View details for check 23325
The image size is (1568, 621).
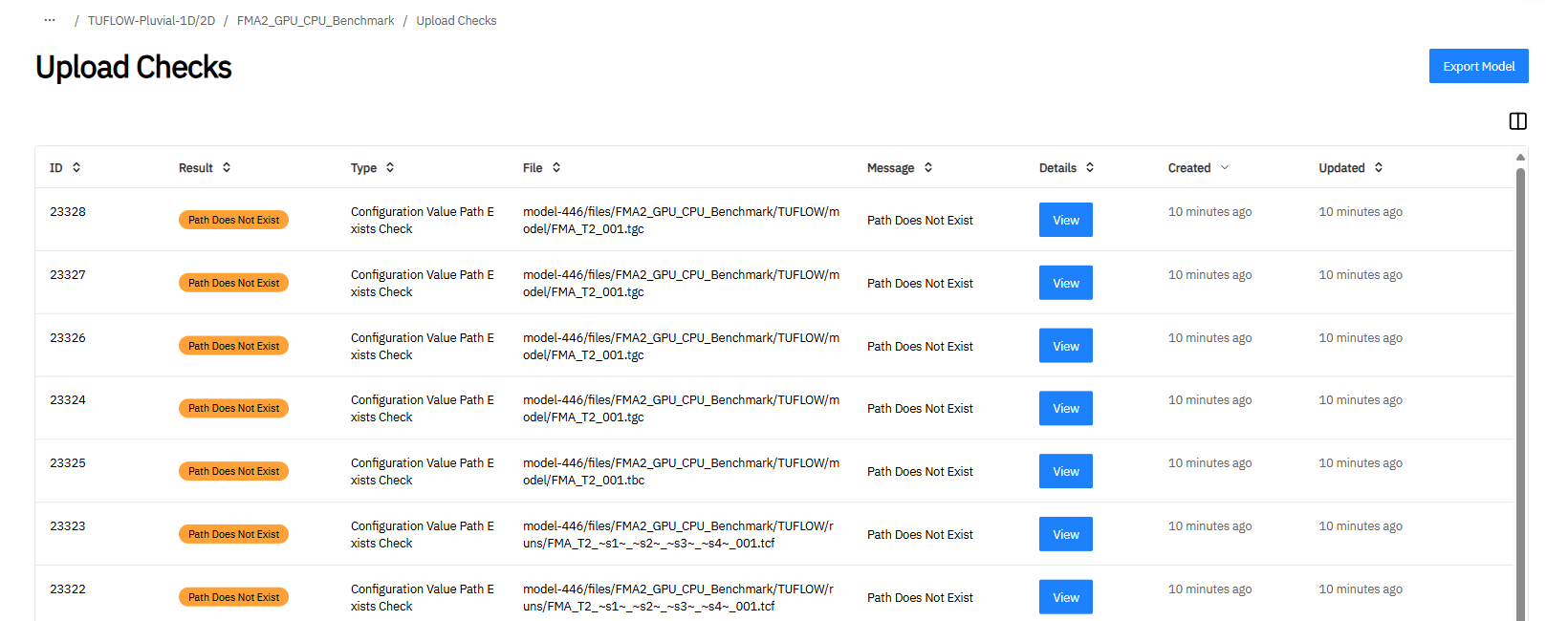(1066, 471)
